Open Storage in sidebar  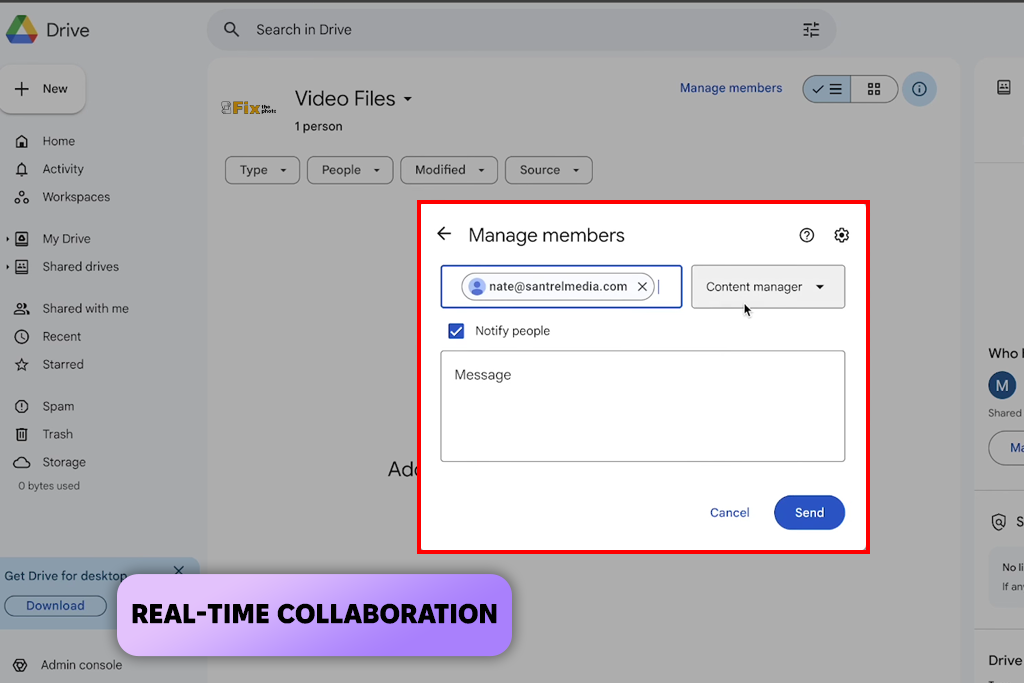click(64, 463)
